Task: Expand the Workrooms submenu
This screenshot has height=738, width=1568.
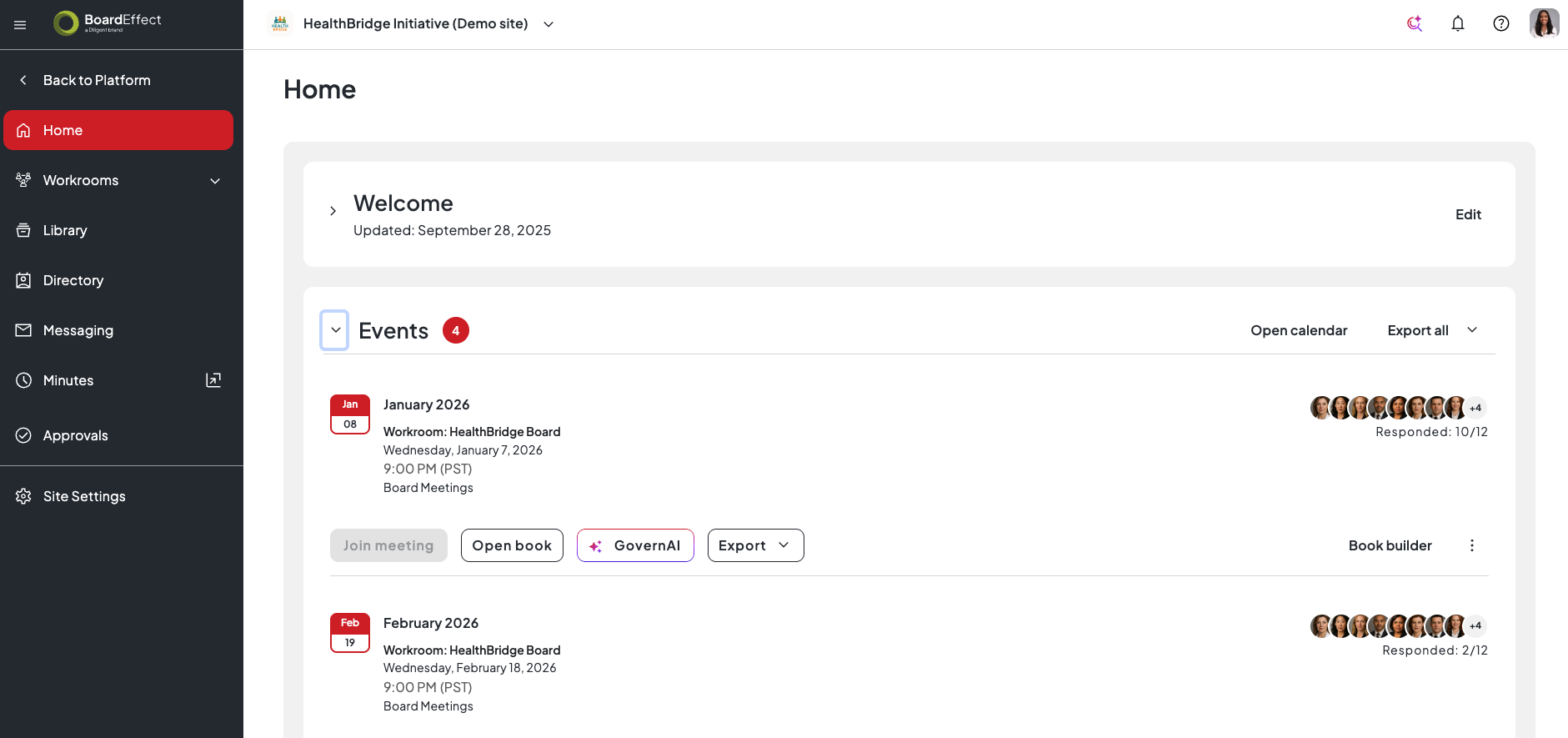Action: (215, 181)
